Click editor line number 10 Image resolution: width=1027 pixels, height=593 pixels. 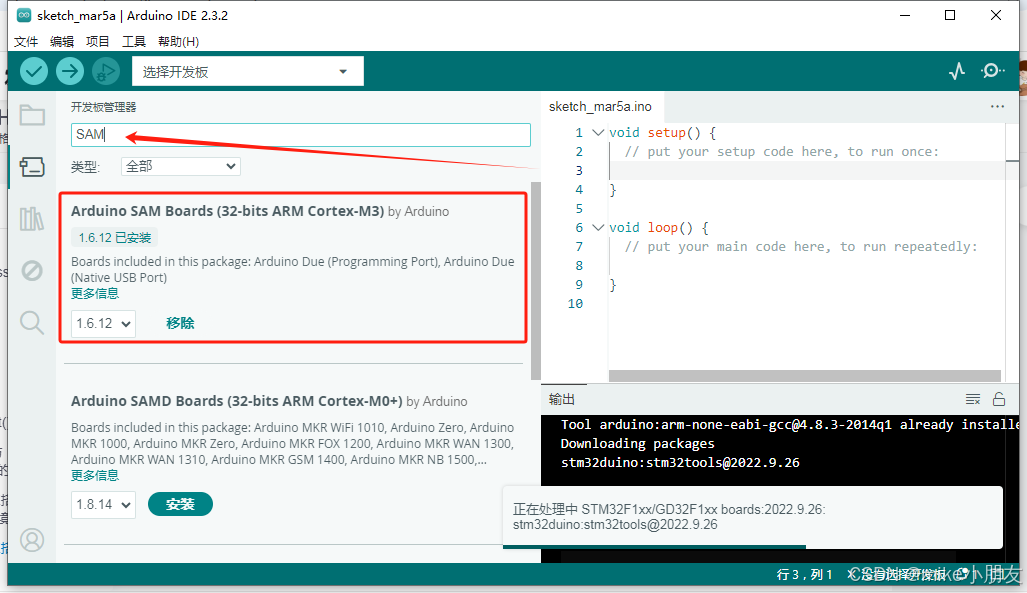click(575, 303)
